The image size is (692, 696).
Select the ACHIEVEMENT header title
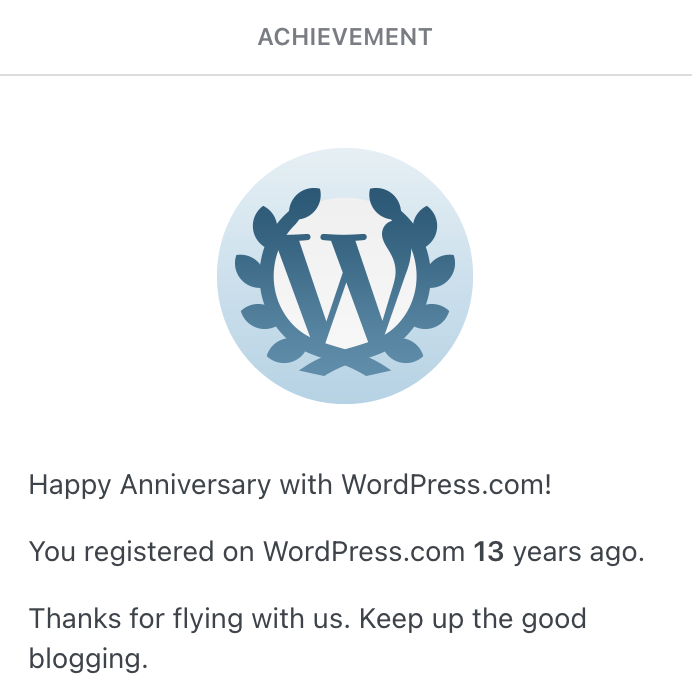(x=345, y=38)
